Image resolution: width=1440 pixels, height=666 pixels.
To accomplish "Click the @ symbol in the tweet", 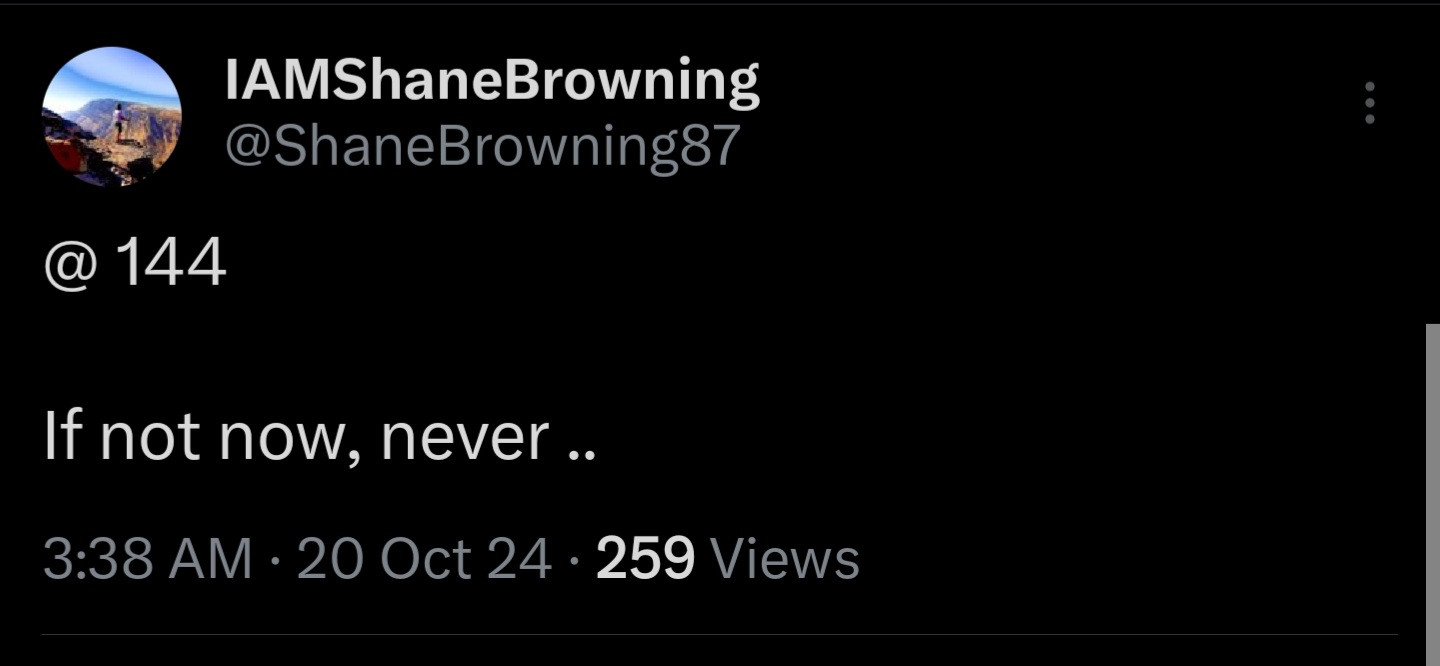I will (68, 265).
